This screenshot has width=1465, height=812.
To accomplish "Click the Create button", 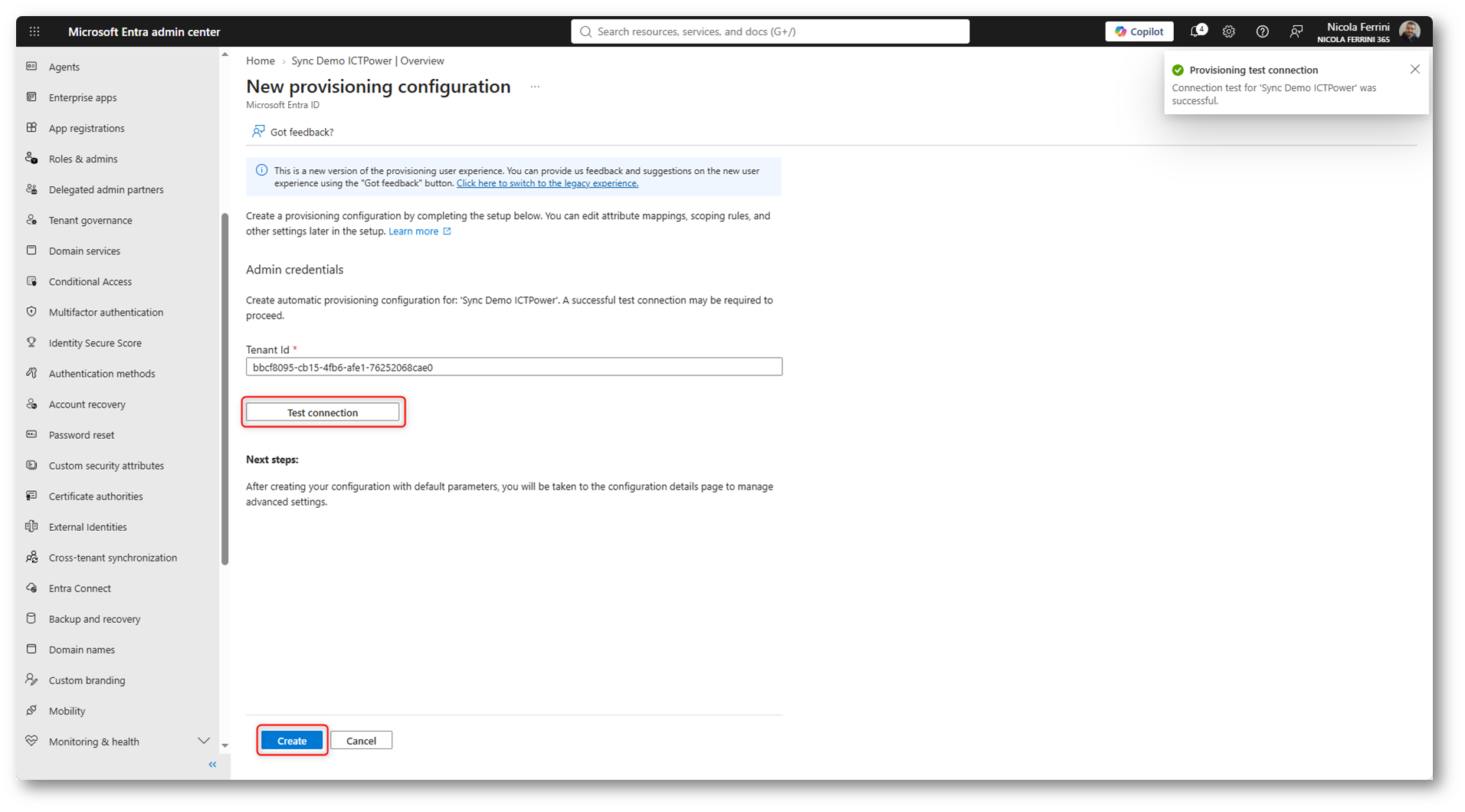I will pos(292,740).
